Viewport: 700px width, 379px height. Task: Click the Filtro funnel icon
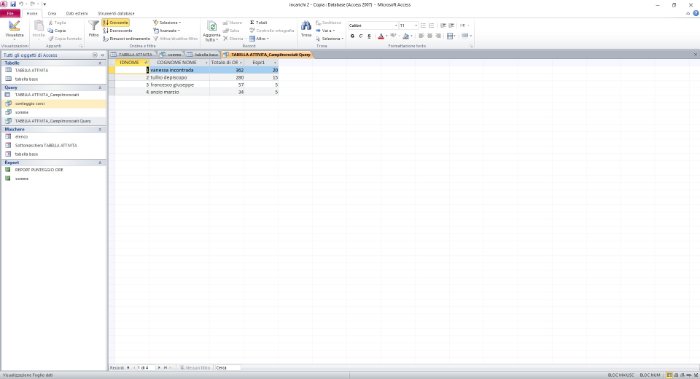coord(93,26)
